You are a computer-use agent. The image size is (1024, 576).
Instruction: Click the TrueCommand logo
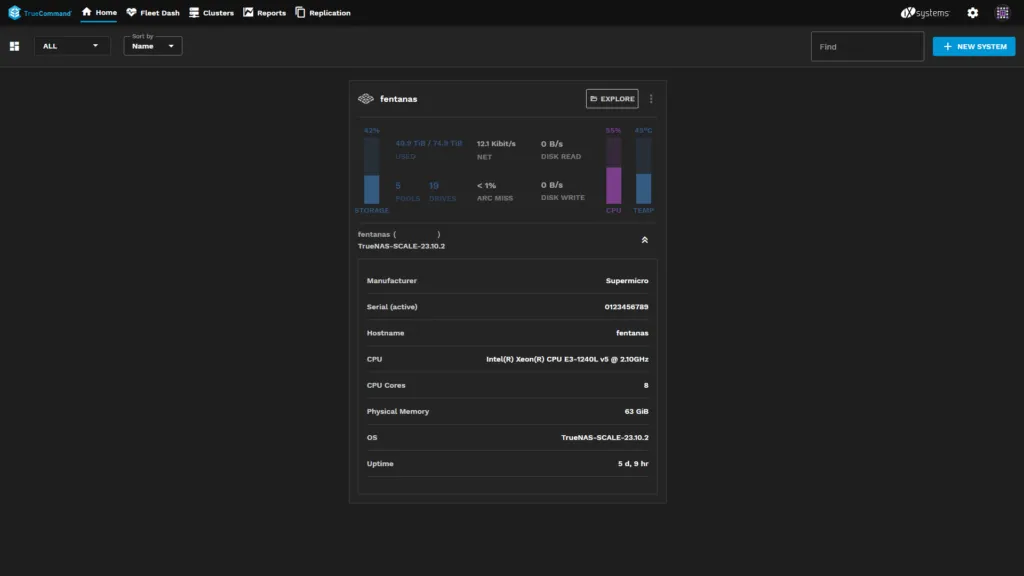coord(35,13)
